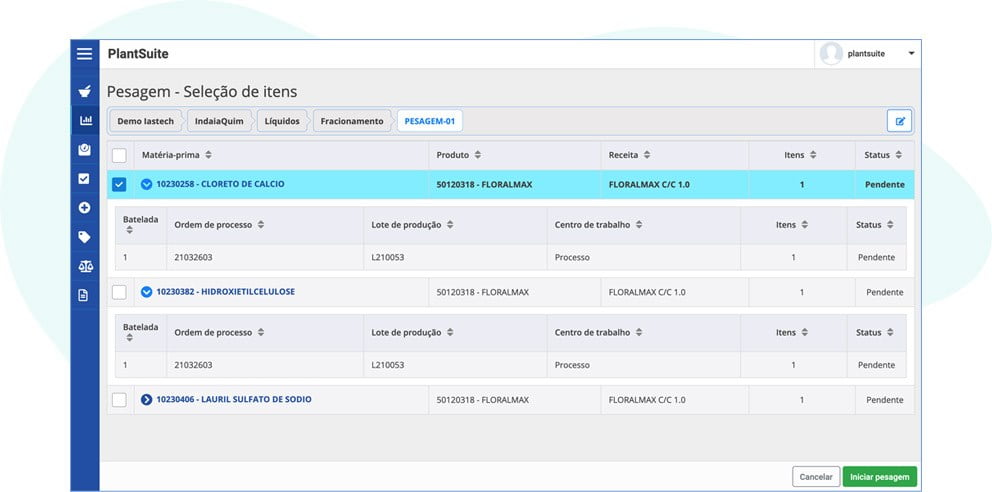Select the Líquidos breadcrumb

pyautogui.click(x=282, y=121)
